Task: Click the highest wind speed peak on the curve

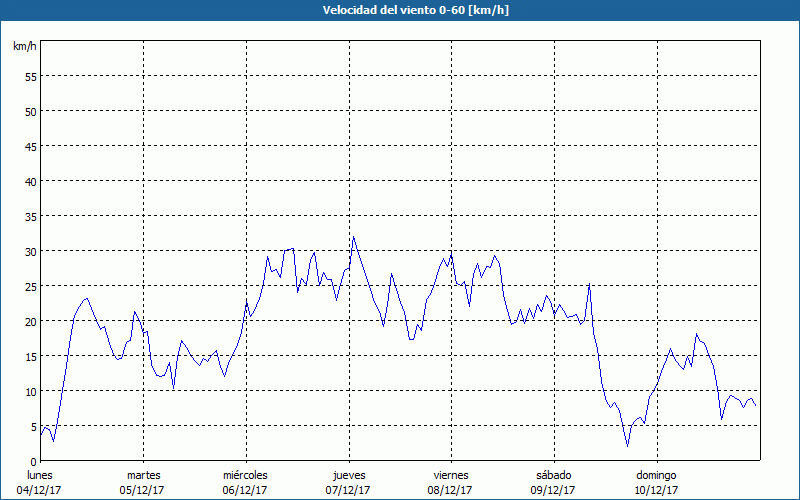Action: pyautogui.click(x=353, y=237)
